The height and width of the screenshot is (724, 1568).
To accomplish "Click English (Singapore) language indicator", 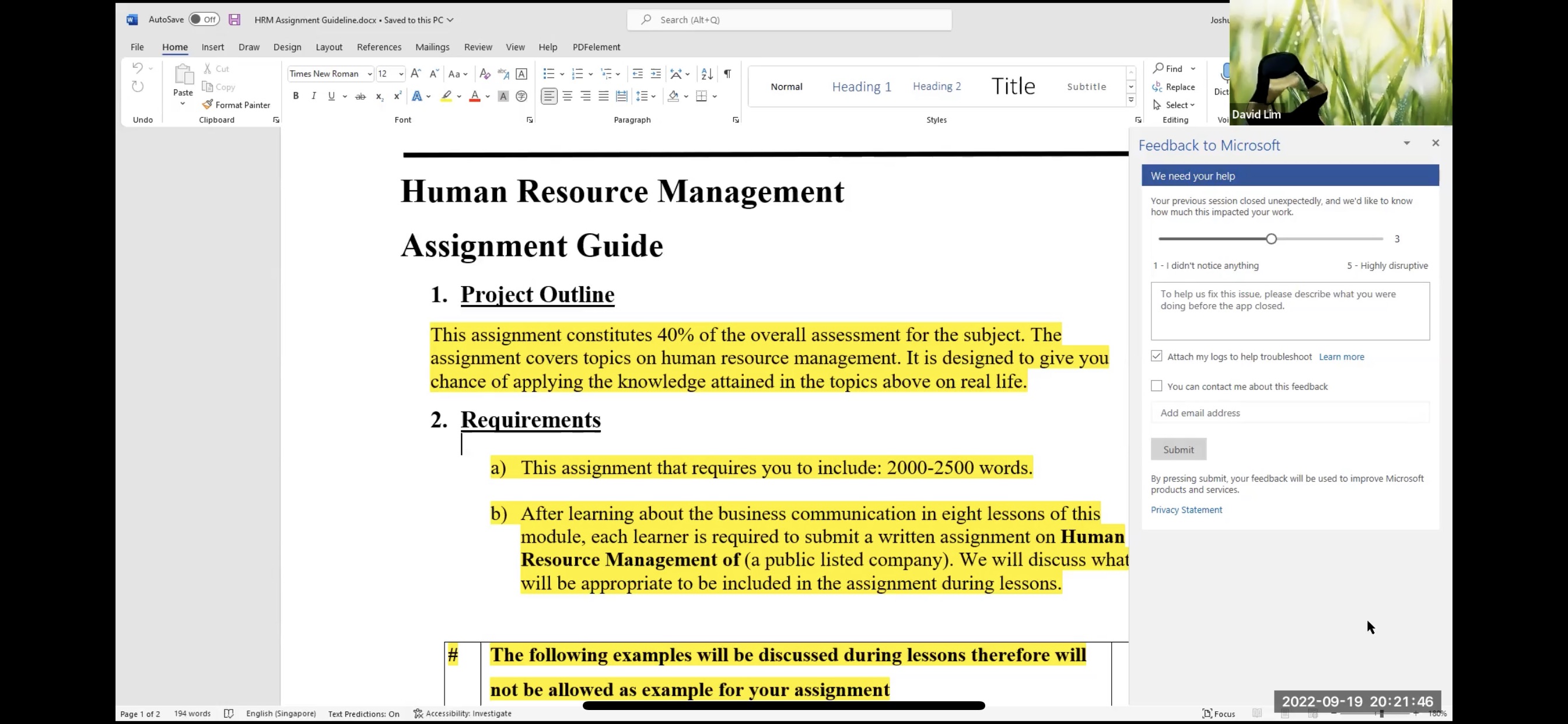I will (x=281, y=713).
